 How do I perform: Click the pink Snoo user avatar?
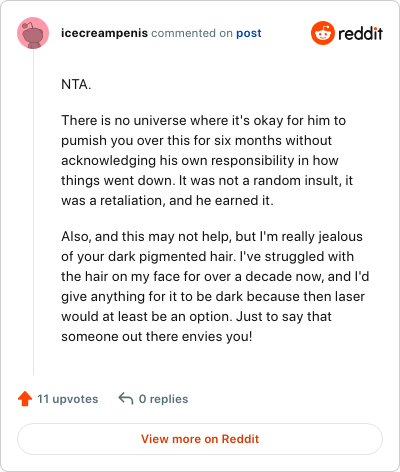(33, 33)
